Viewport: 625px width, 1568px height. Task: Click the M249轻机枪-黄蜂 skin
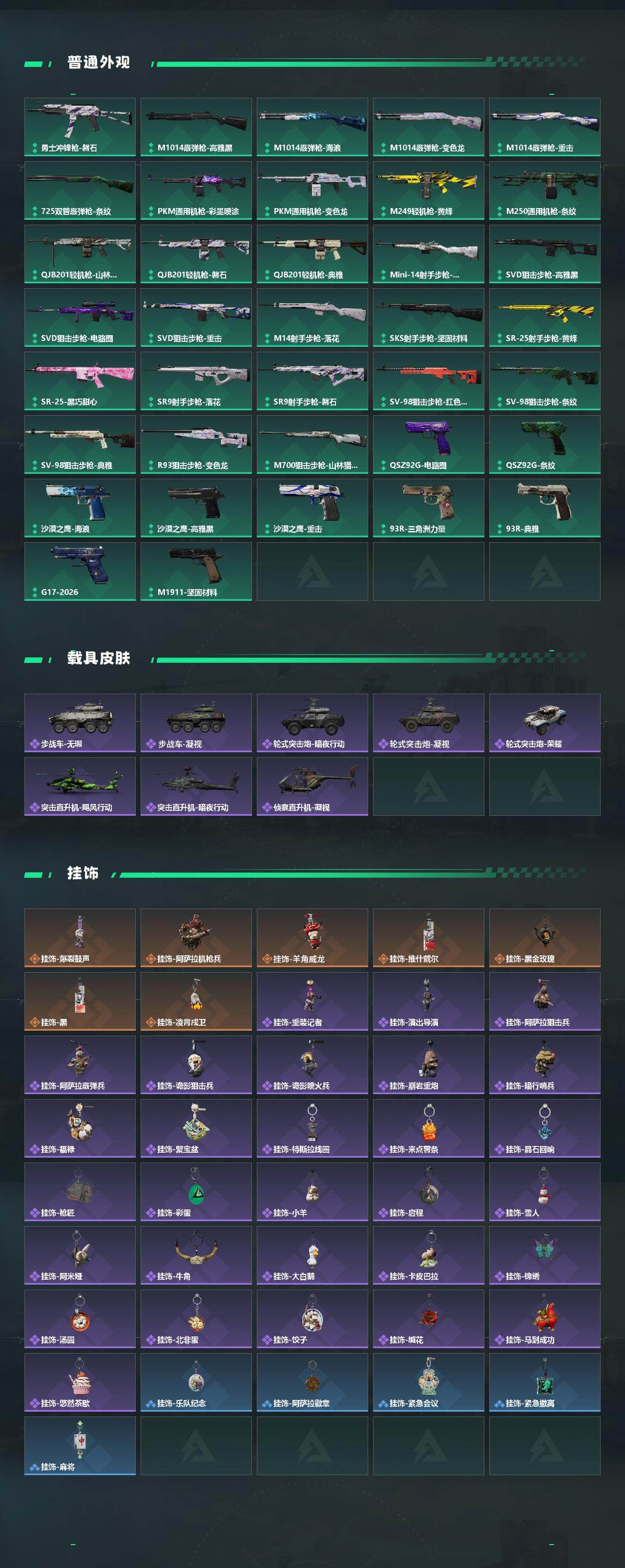pyautogui.click(x=428, y=190)
